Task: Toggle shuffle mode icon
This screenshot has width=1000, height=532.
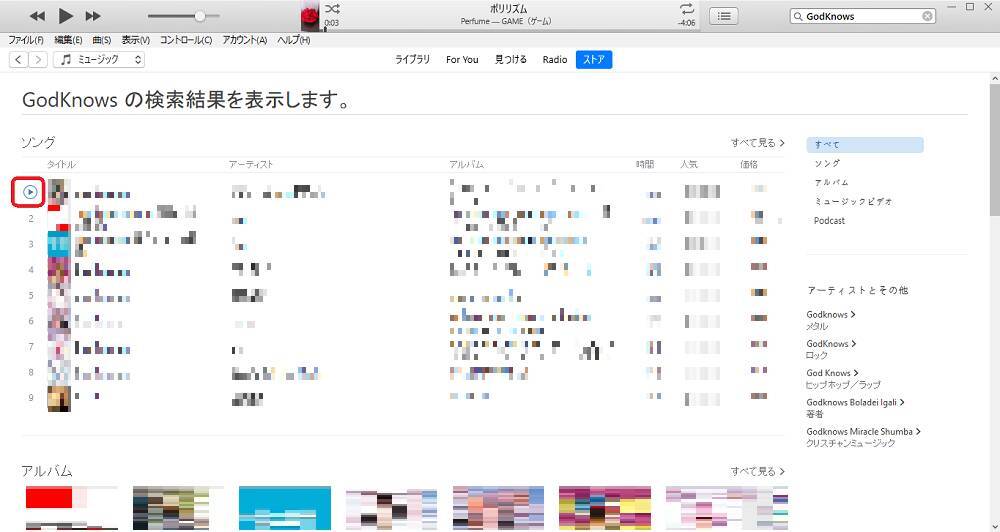Action: point(332,9)
